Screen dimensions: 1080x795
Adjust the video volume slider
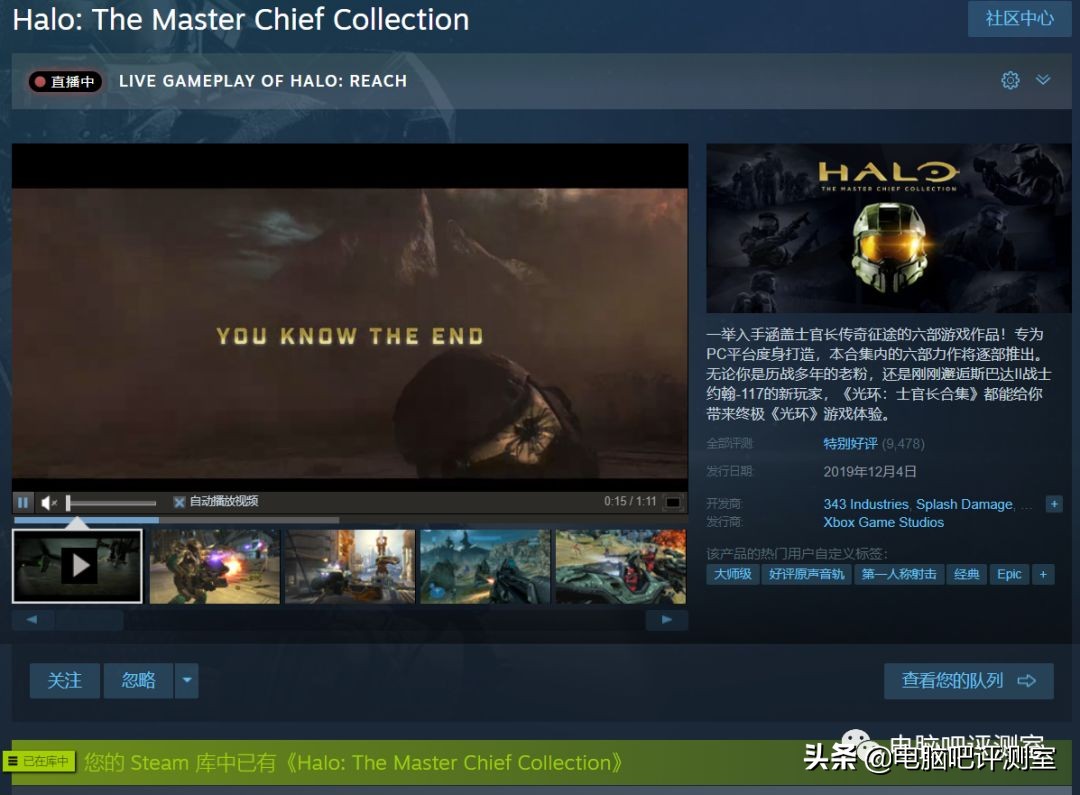pos(111,503)
